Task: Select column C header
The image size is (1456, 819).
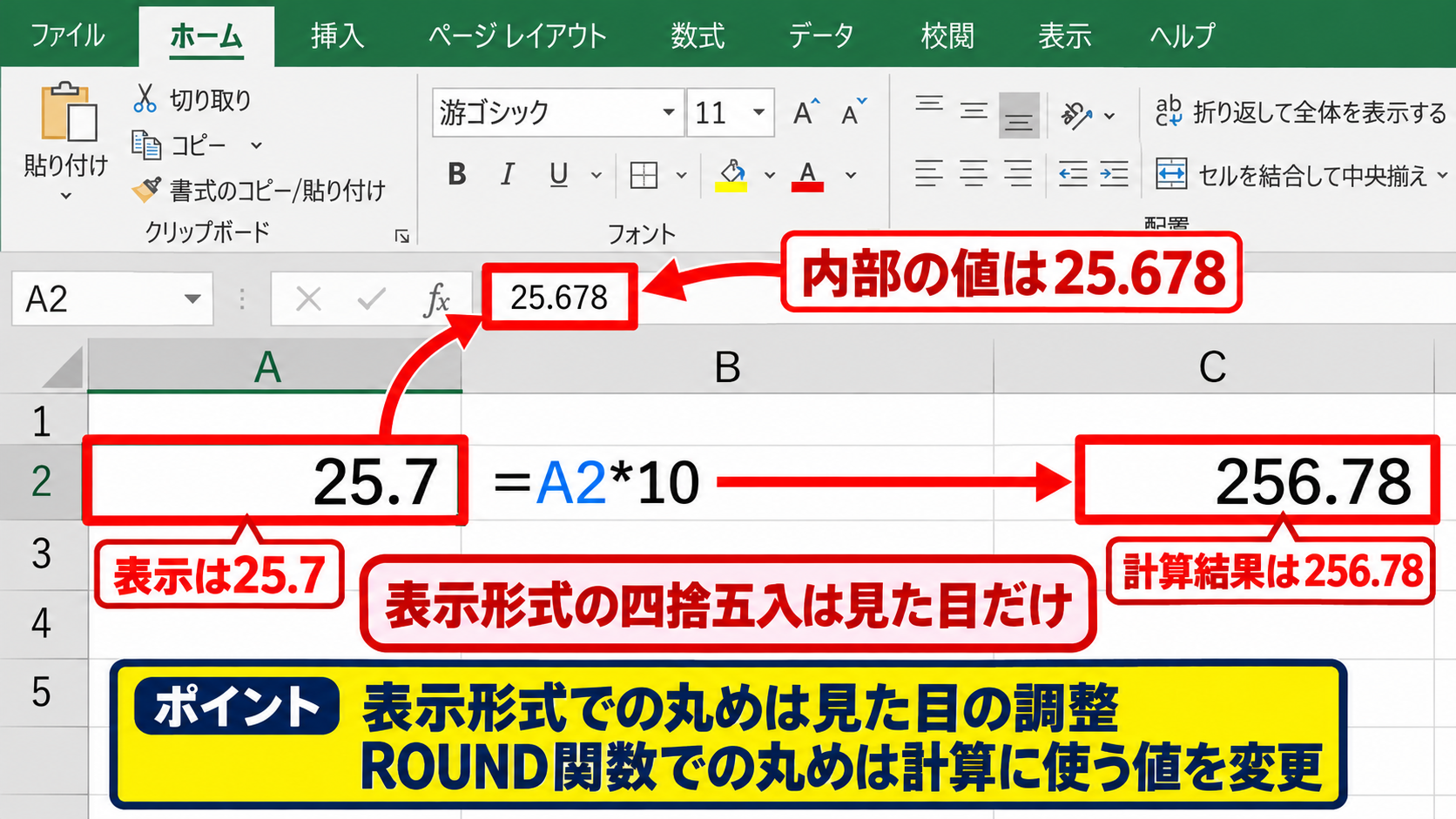Action: (x=1213, y=367)
